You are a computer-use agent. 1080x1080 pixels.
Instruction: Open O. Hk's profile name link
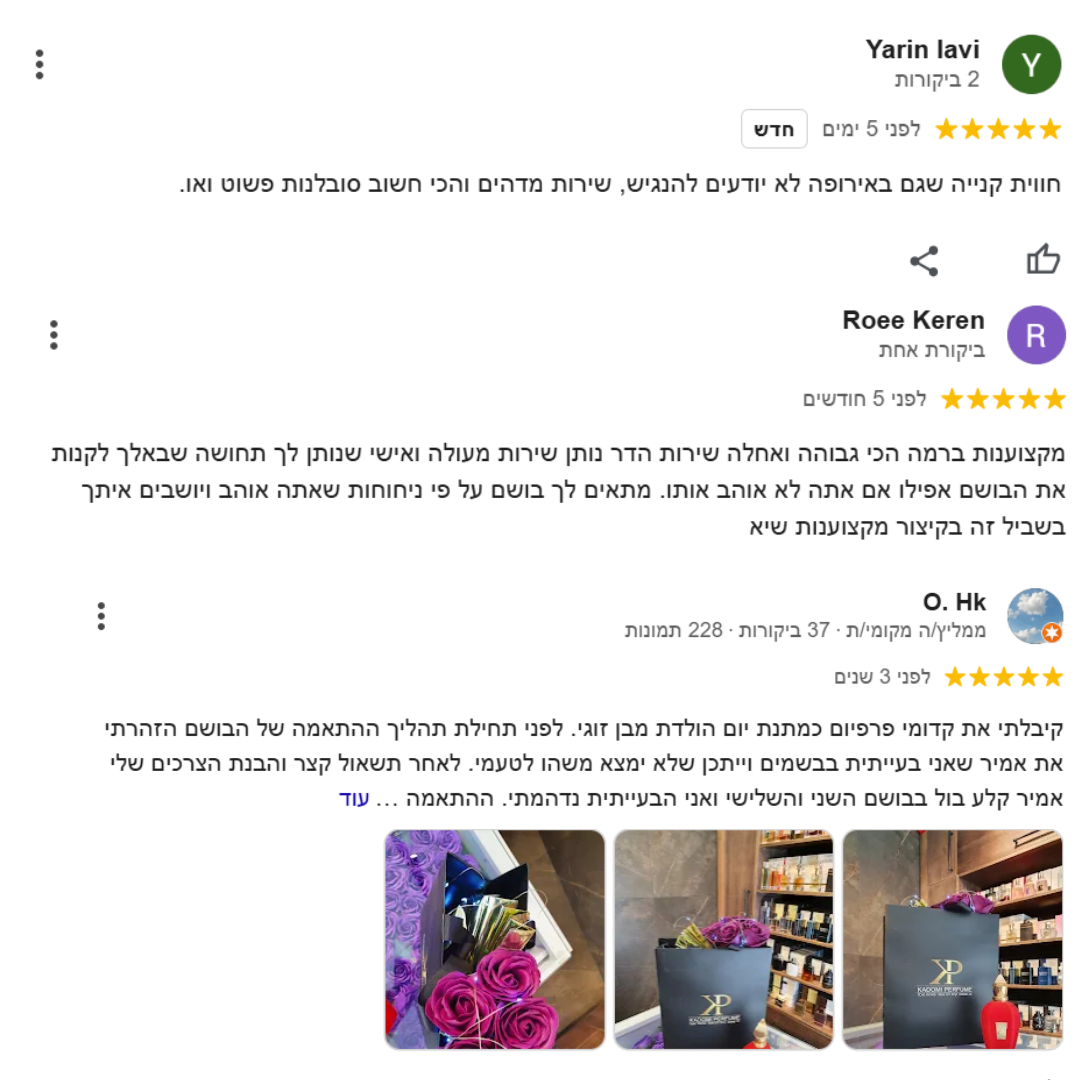[x=954, y=602]
